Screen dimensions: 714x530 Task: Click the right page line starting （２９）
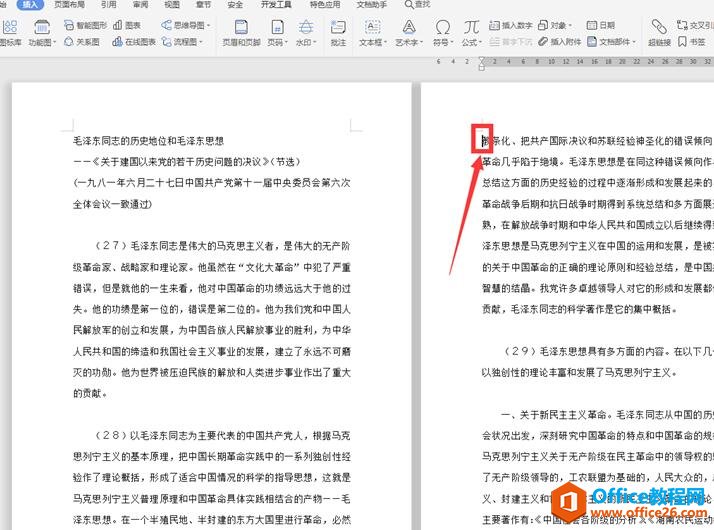coord(608,351)
